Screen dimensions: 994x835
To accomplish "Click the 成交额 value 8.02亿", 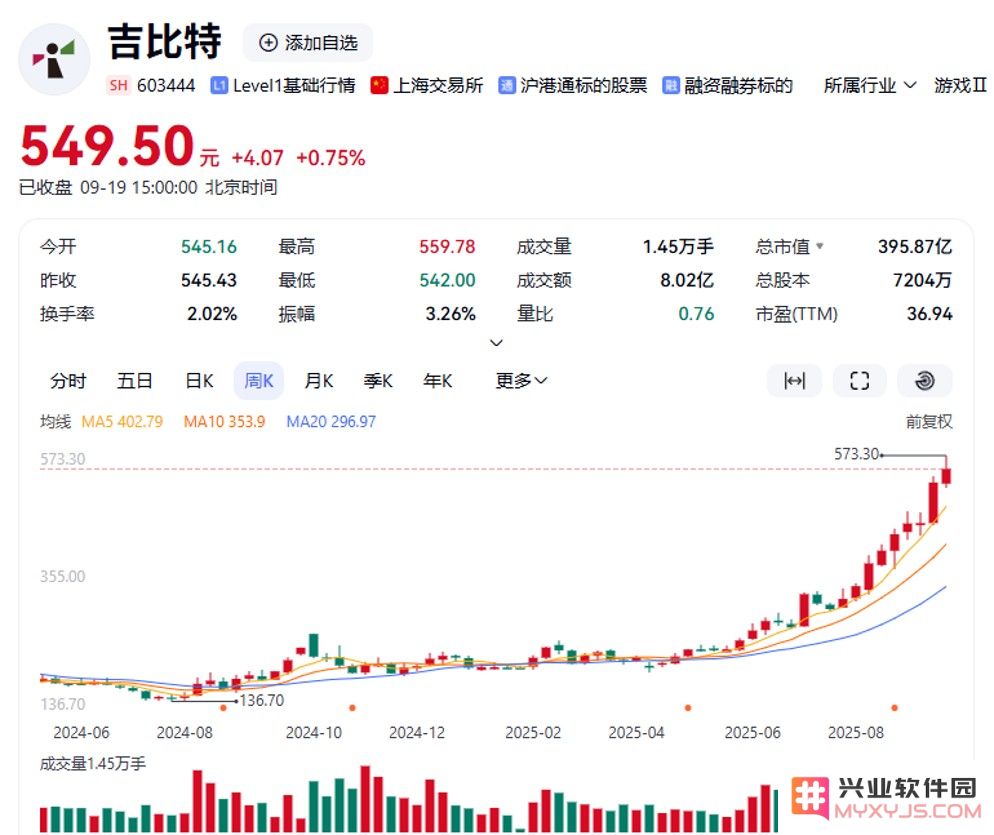I will (x=687, y=280).
